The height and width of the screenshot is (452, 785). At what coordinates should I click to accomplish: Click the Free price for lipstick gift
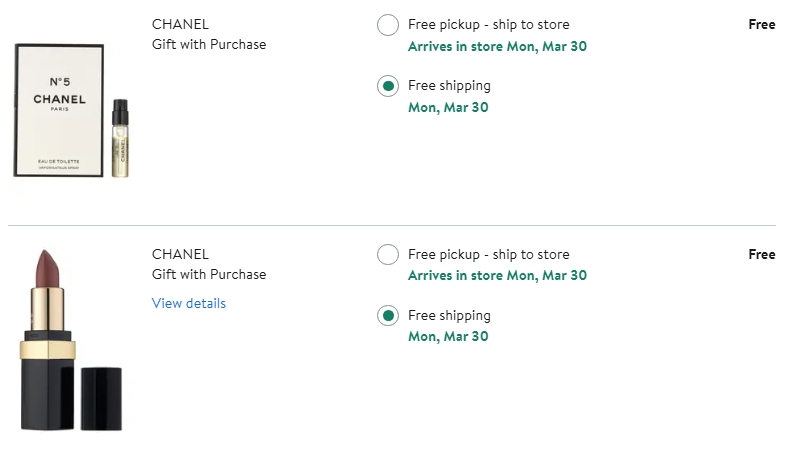coord(761,254)
